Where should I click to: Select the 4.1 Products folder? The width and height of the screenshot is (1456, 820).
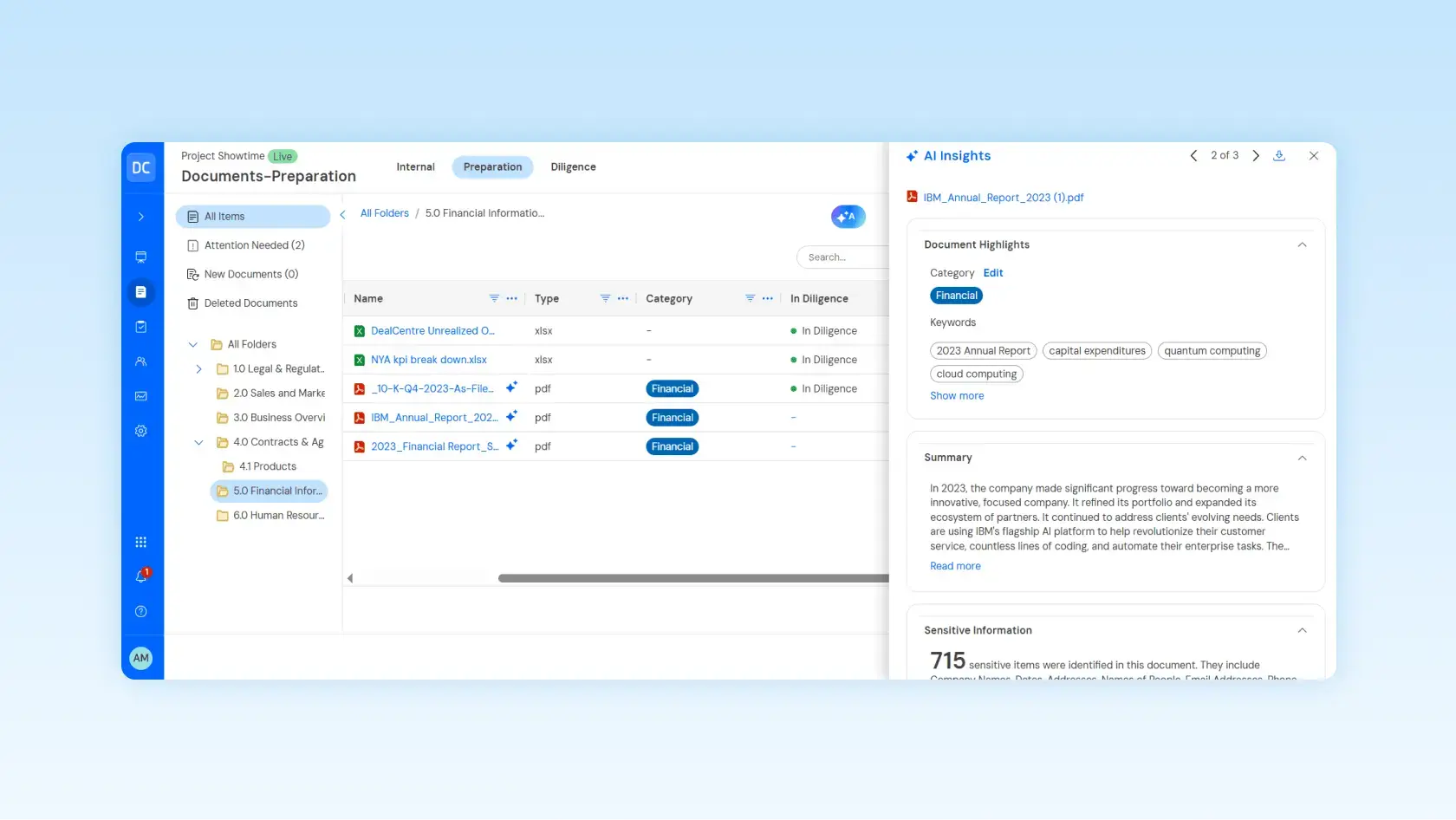point(259,466)
